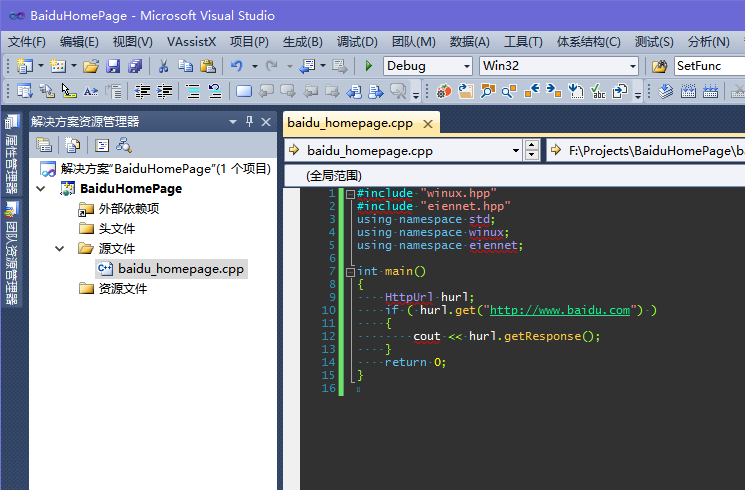Viewport: 745px width, 490px height.
Task: Close the Solution Explorer panel
Action: click(x=266, y=122)
